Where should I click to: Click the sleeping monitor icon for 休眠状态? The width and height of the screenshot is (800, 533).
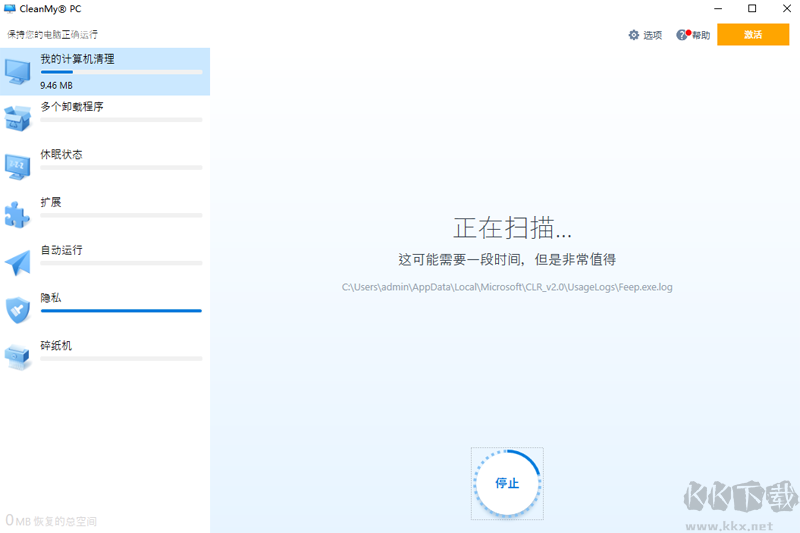tap(17, 166)
